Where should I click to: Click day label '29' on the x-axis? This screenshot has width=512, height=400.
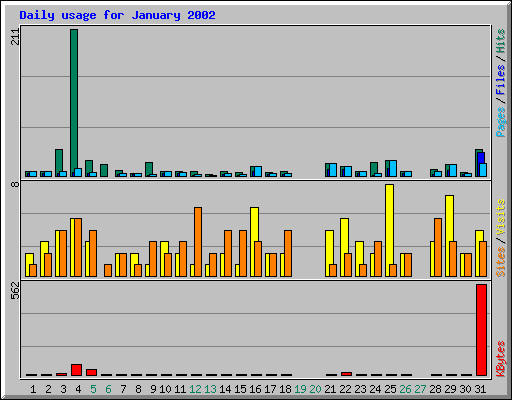(x=450, y=389)
